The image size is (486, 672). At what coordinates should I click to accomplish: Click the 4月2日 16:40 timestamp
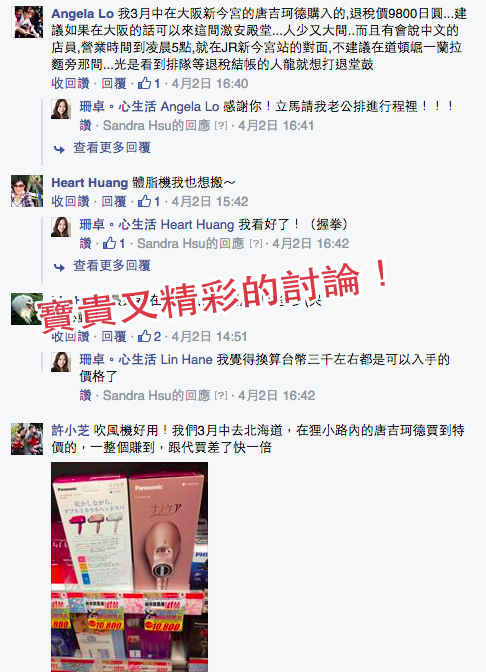[x=210, y=83]
